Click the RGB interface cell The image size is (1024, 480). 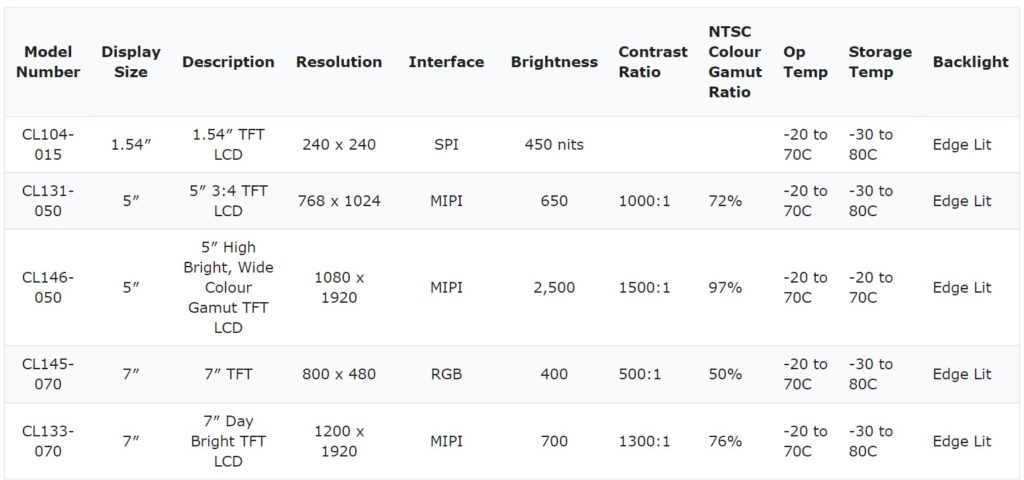446,374
